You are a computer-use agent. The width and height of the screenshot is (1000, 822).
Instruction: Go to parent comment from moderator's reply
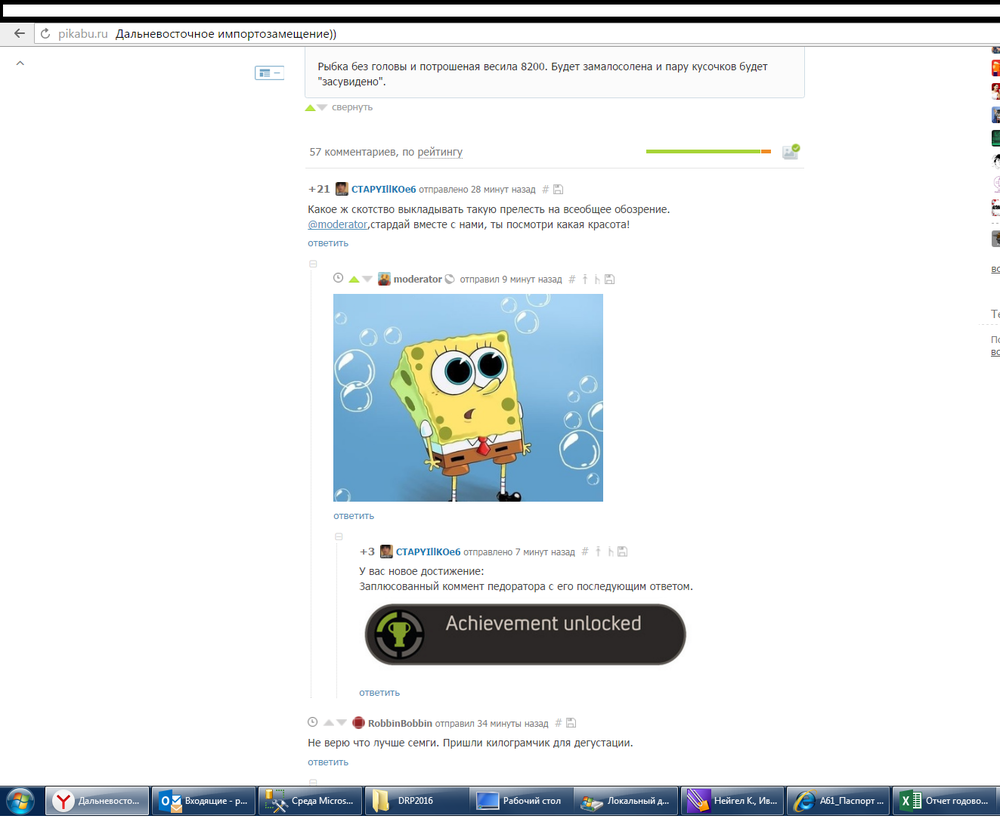585,279
